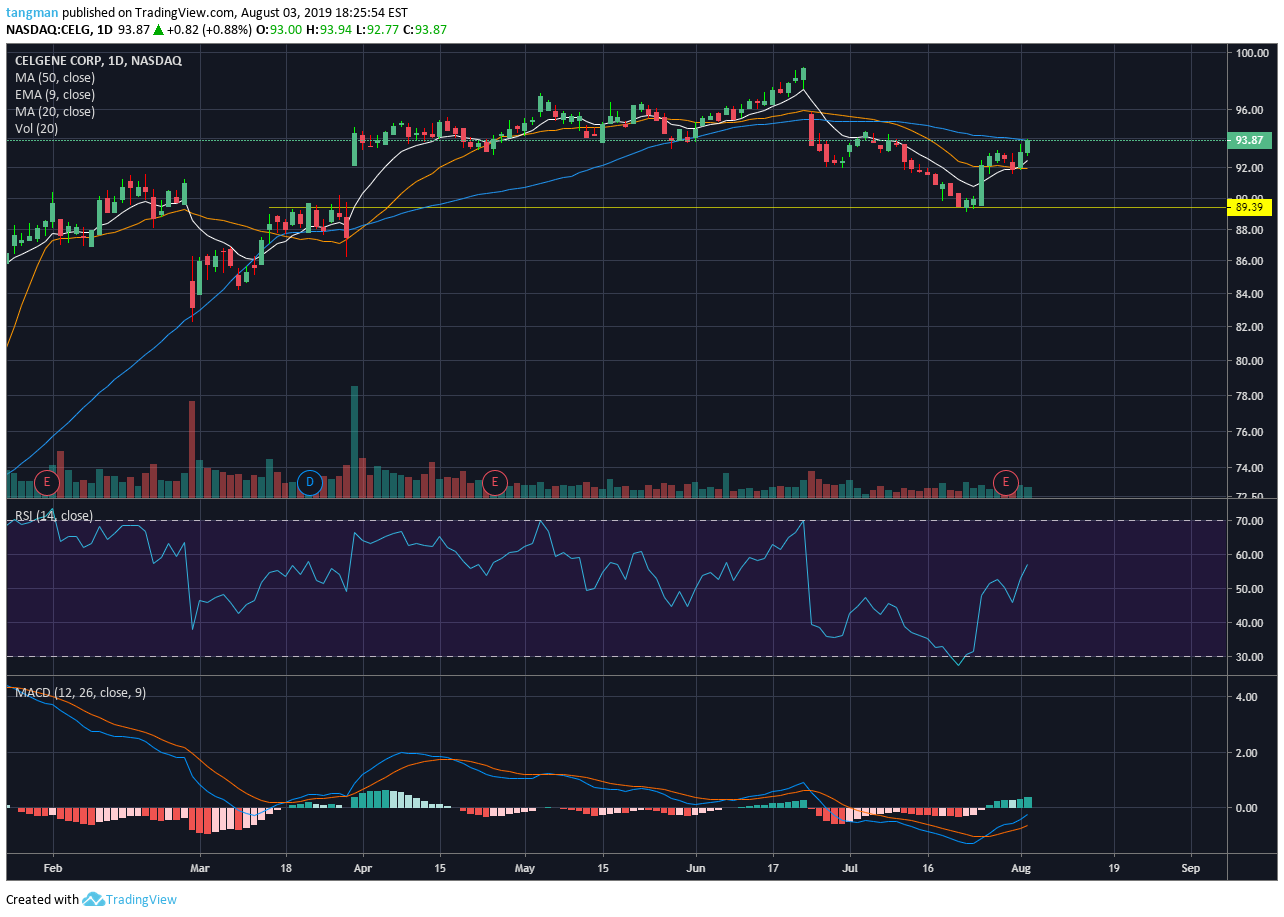This screenshot has height=917, width=1284.
Task: Click the O:93.00 open value in header
Action: 277,30
